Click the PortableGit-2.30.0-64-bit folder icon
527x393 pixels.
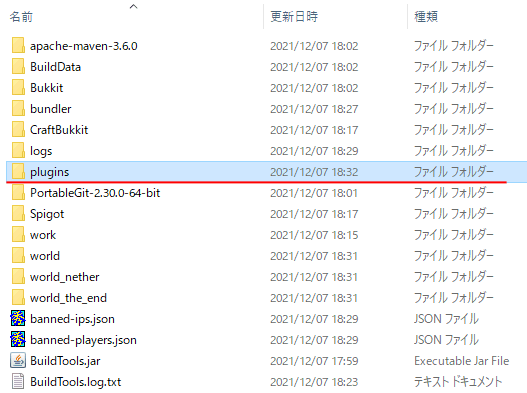(18, 192)
